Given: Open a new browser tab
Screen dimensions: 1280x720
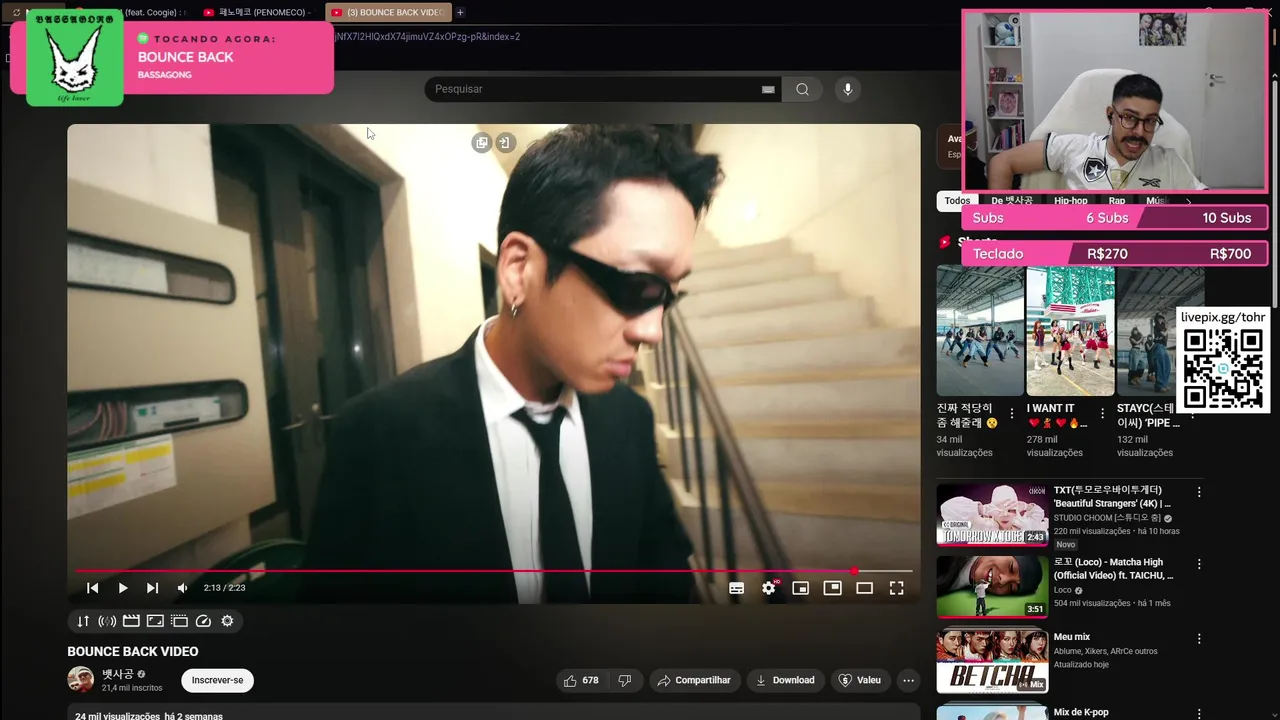Looking at the screenshot, I should coord(460,12).
